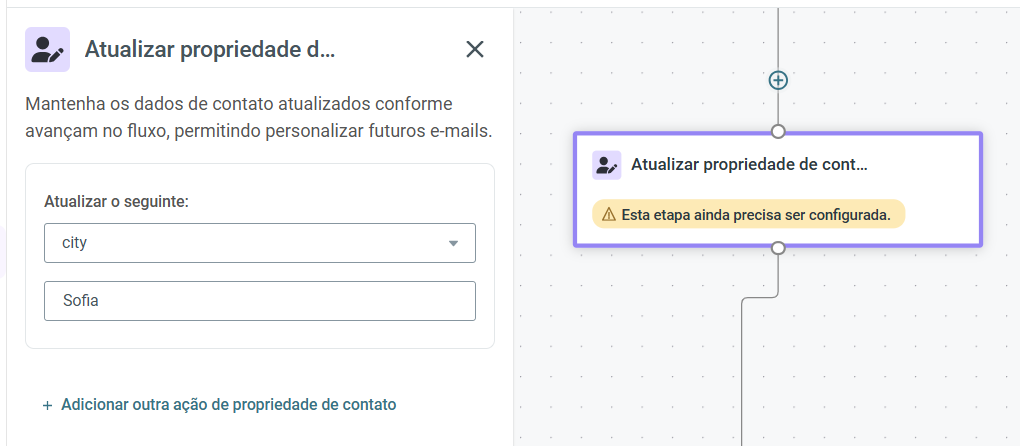Click the dropdown arrow in the city field
Image resolution: width=1020 pixels, height=446 pixels.
point(453,244)
